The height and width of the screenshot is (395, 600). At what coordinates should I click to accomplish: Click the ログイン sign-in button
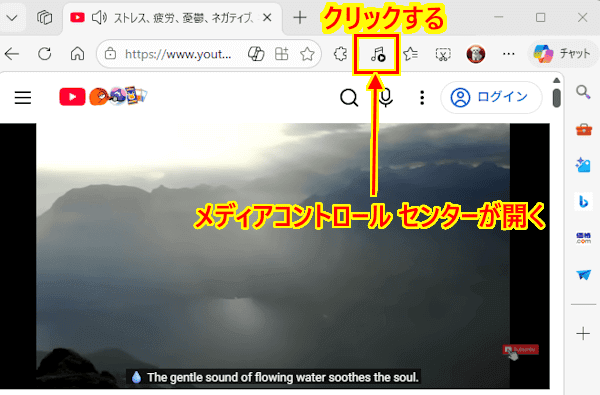point(491,97)
